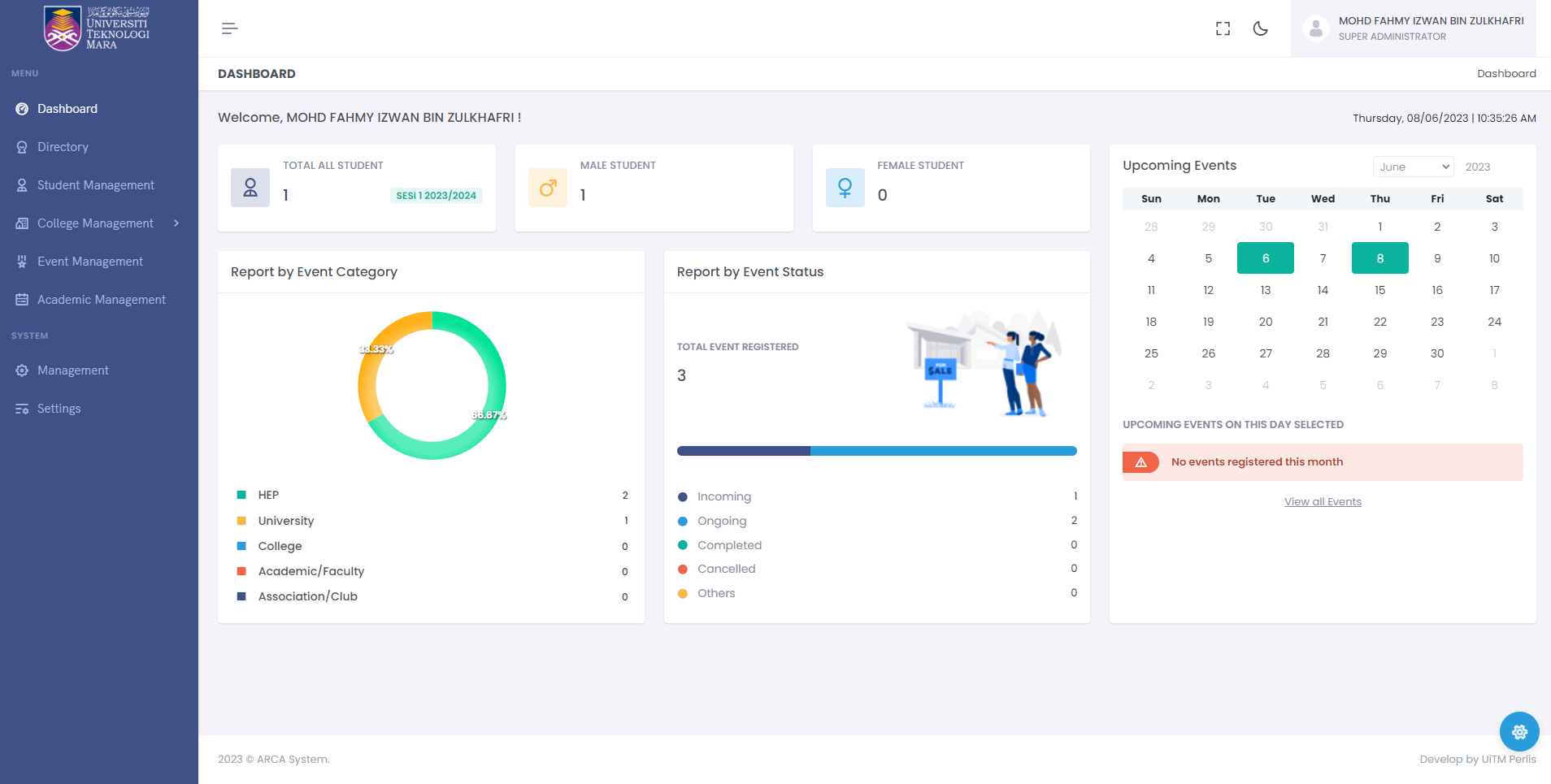Viewport: 1551px width, 784px height.
Task: Toggle dark mode with the moon icon
Action: click(x=1260, y=28)
